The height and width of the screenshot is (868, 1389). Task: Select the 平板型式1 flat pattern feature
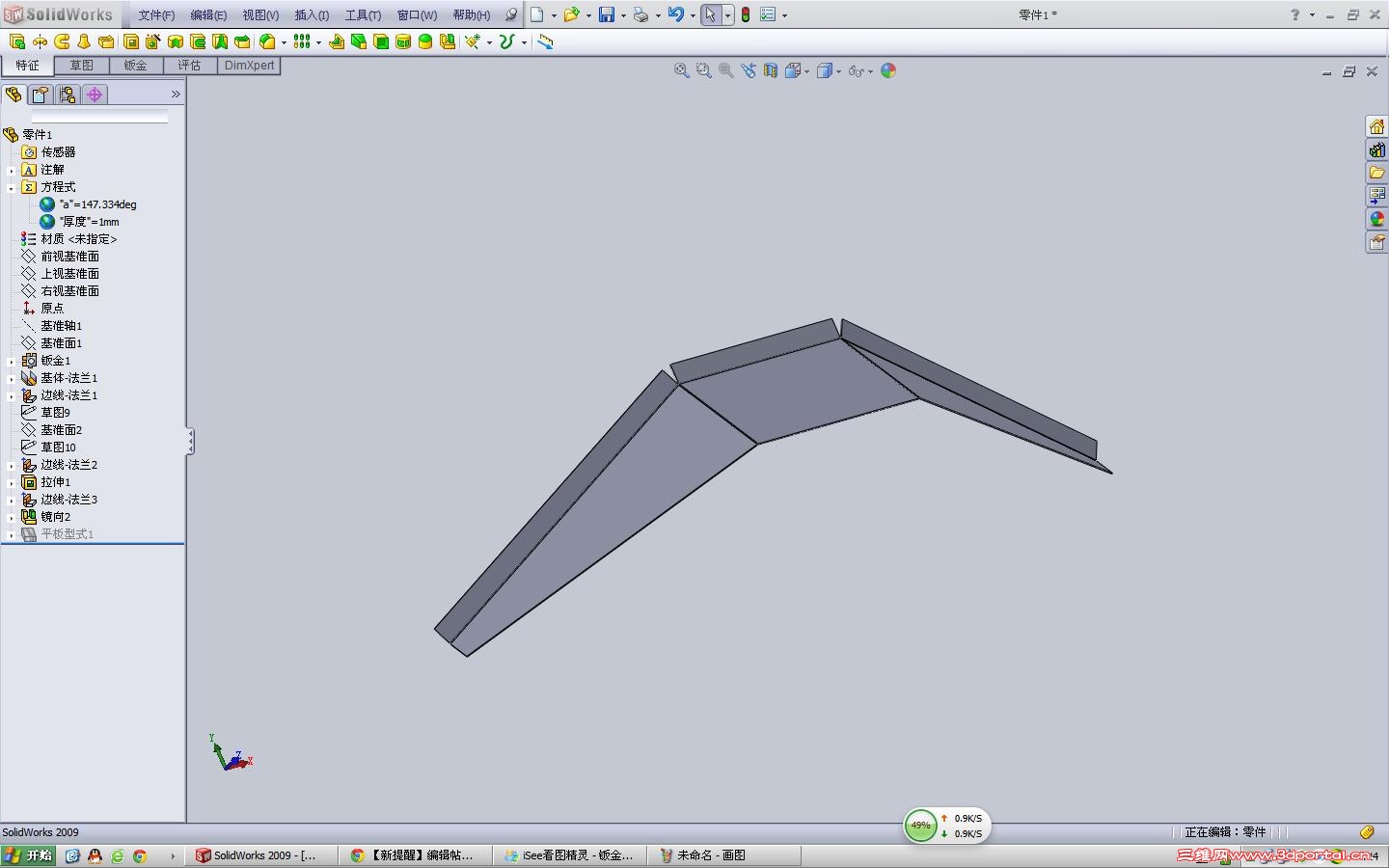[x=67, y=534]
